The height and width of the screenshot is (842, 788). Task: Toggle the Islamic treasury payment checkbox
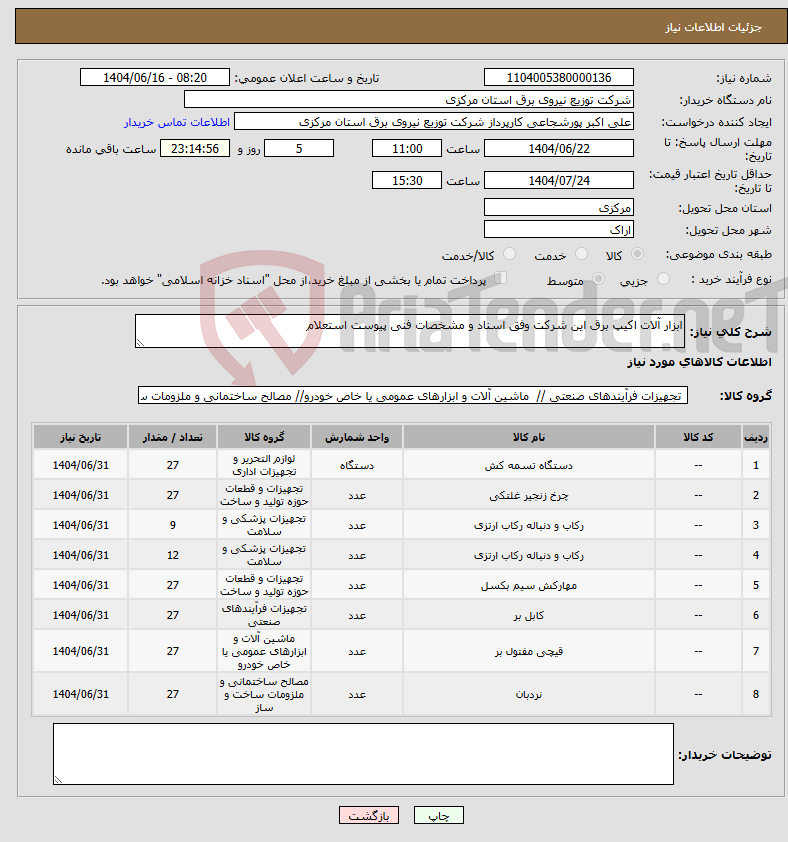click(501, 278)
